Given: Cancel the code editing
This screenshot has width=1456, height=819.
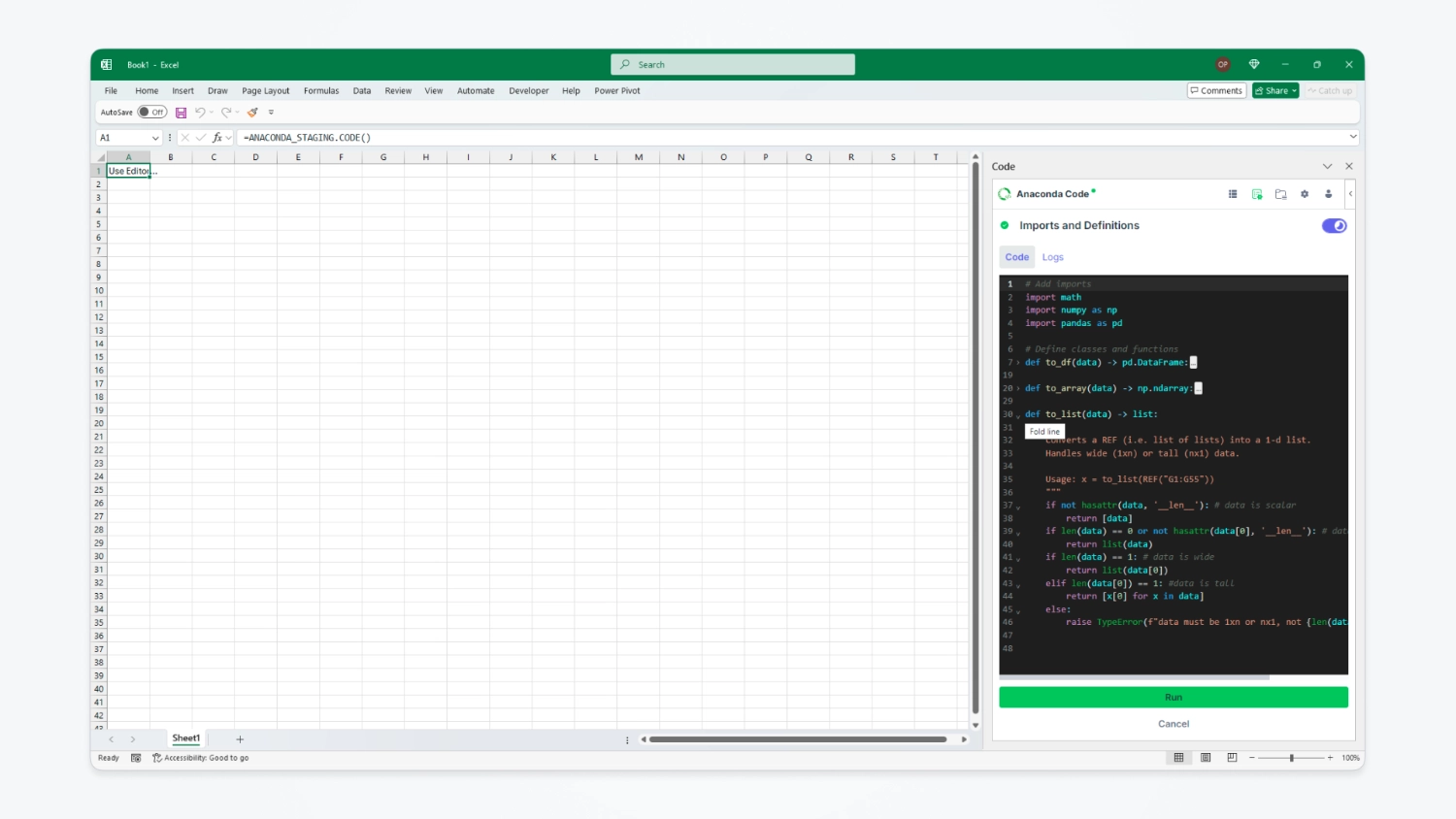Looking at the screenshot, I should pyautogui.click(x=1174, y=724).
